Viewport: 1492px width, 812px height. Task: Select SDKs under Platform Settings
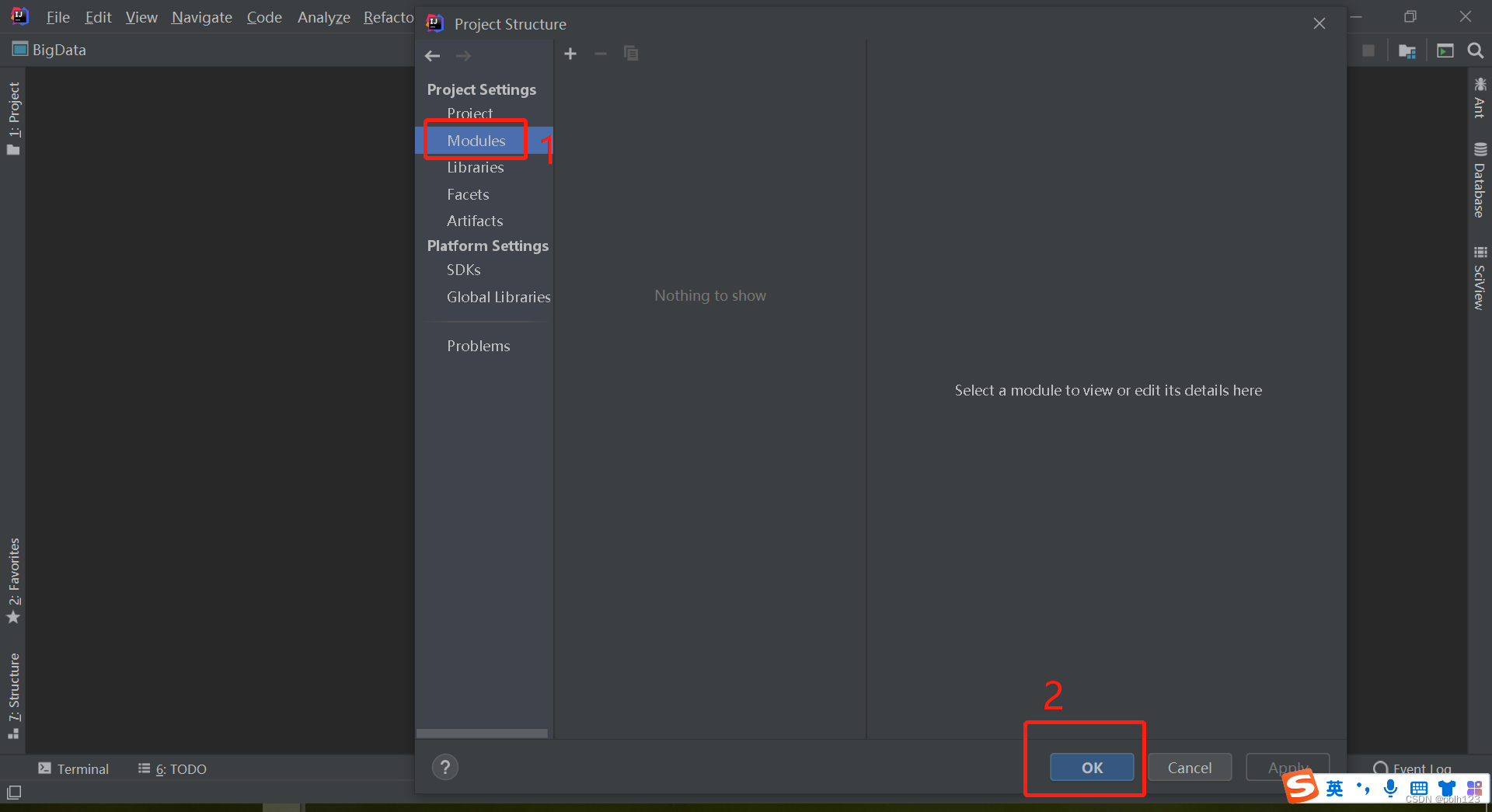(x=463, y=270)
